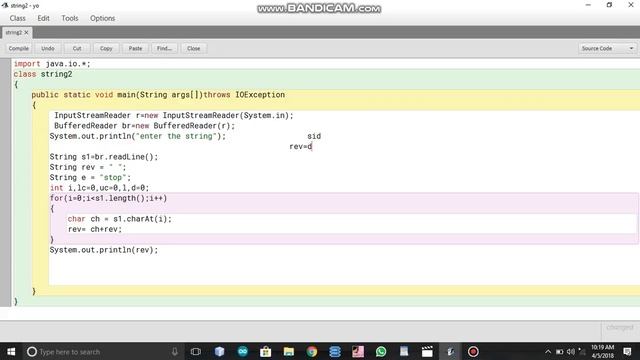Image resolution: width=640 pixels, height=360 pixels.
Task: Click the taskbar microphone icon
Action: (175, 351)
